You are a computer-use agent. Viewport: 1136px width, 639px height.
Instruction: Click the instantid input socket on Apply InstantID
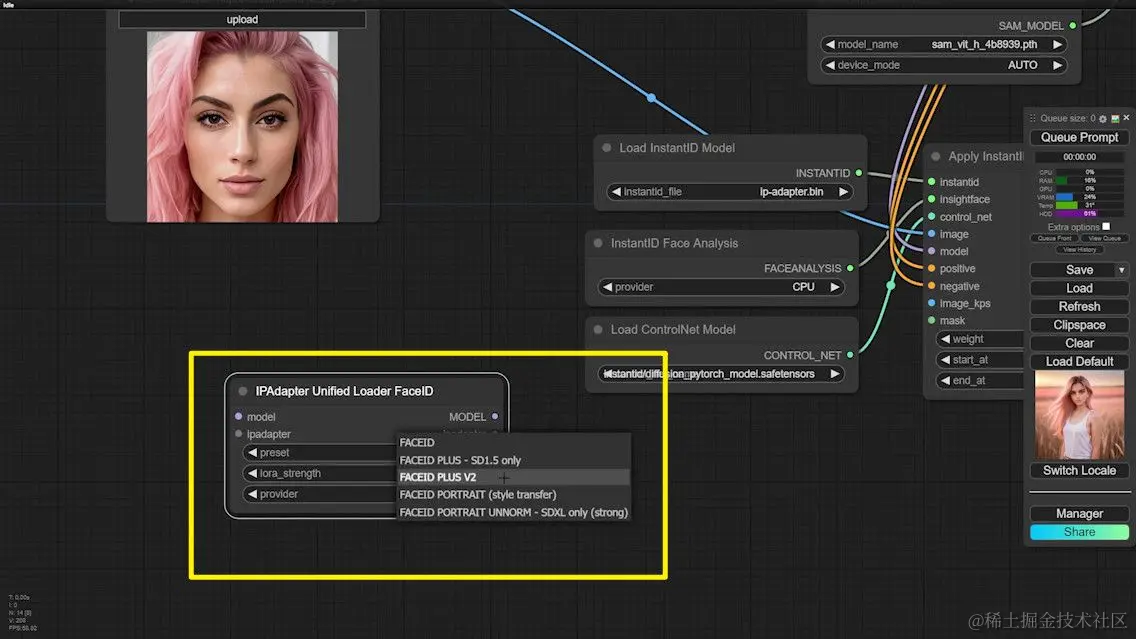pyautogui.click(x=932, y=182)
